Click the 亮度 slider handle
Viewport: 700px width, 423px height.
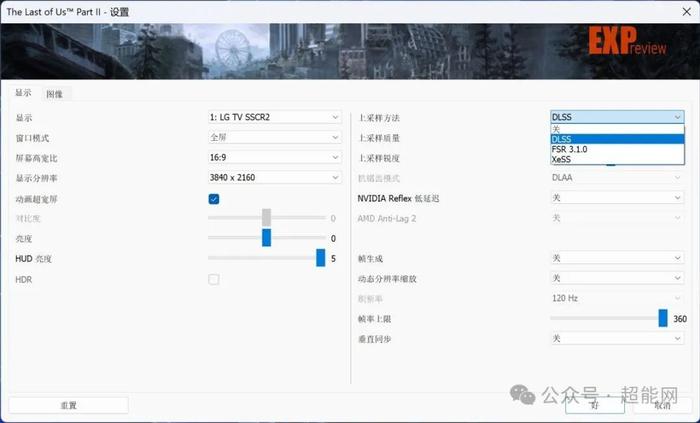point(267,238)
